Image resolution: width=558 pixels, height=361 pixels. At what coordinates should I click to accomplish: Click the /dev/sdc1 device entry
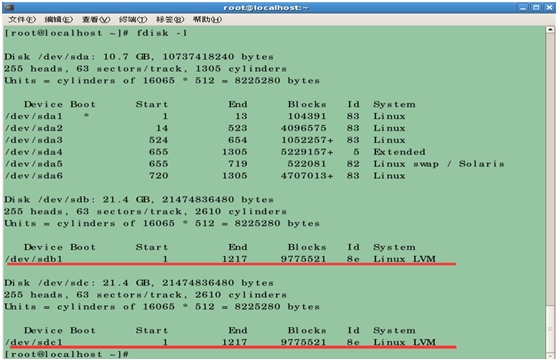point(34,342)
